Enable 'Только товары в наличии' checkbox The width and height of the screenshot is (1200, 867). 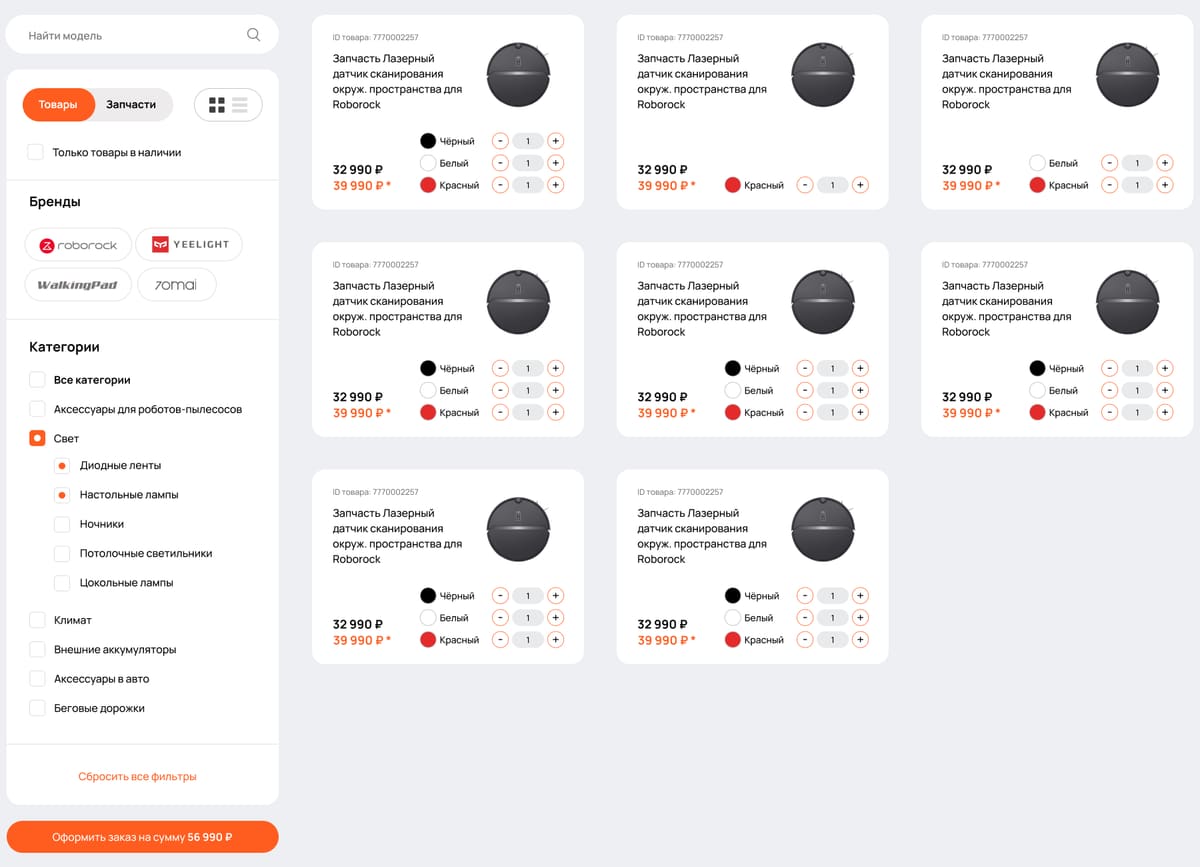[36, 153]
